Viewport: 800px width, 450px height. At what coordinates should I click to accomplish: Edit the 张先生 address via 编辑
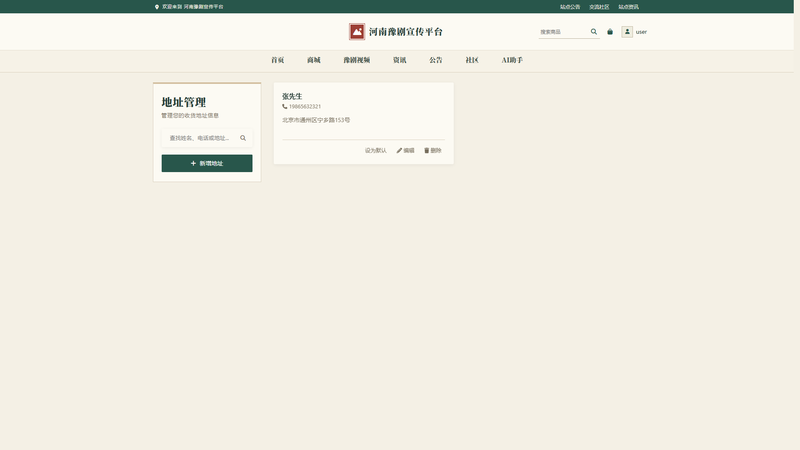[x=406, y=151]
